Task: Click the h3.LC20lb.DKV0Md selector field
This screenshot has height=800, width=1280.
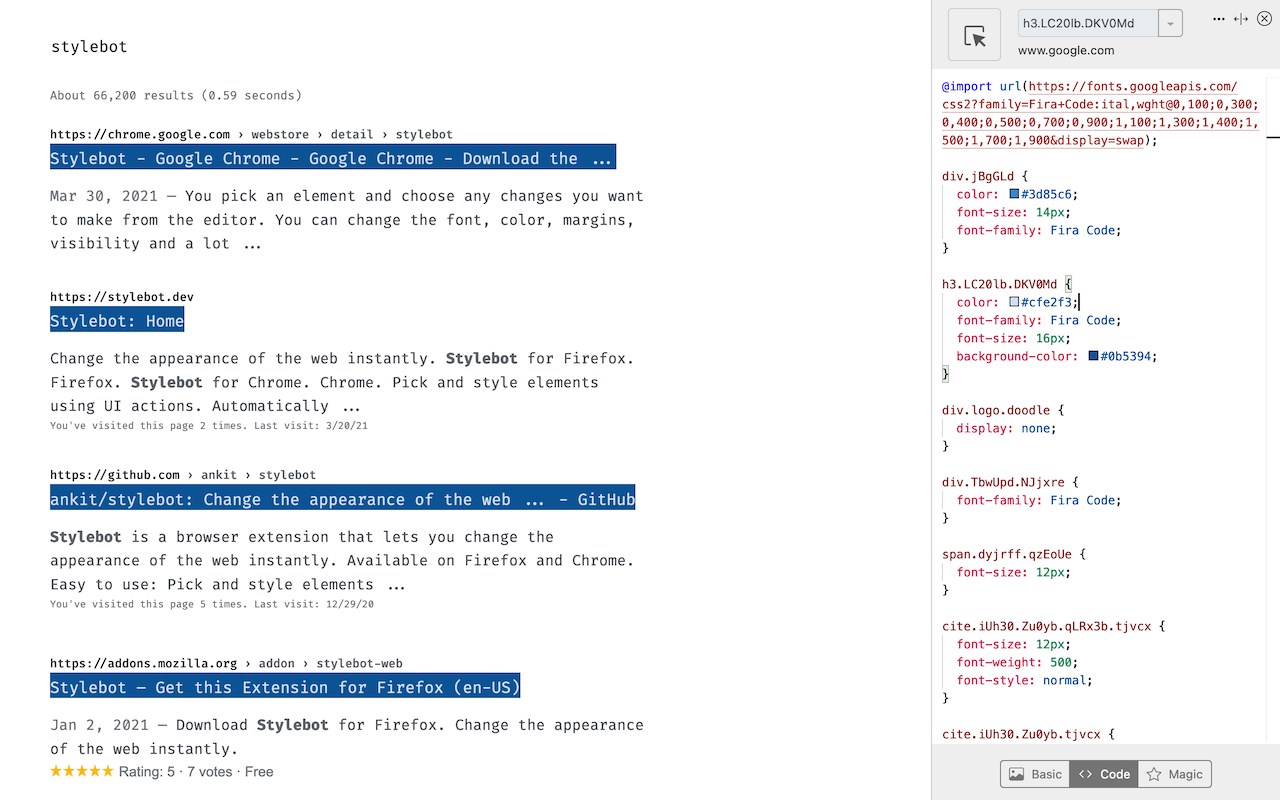Action: (1088, 23)
